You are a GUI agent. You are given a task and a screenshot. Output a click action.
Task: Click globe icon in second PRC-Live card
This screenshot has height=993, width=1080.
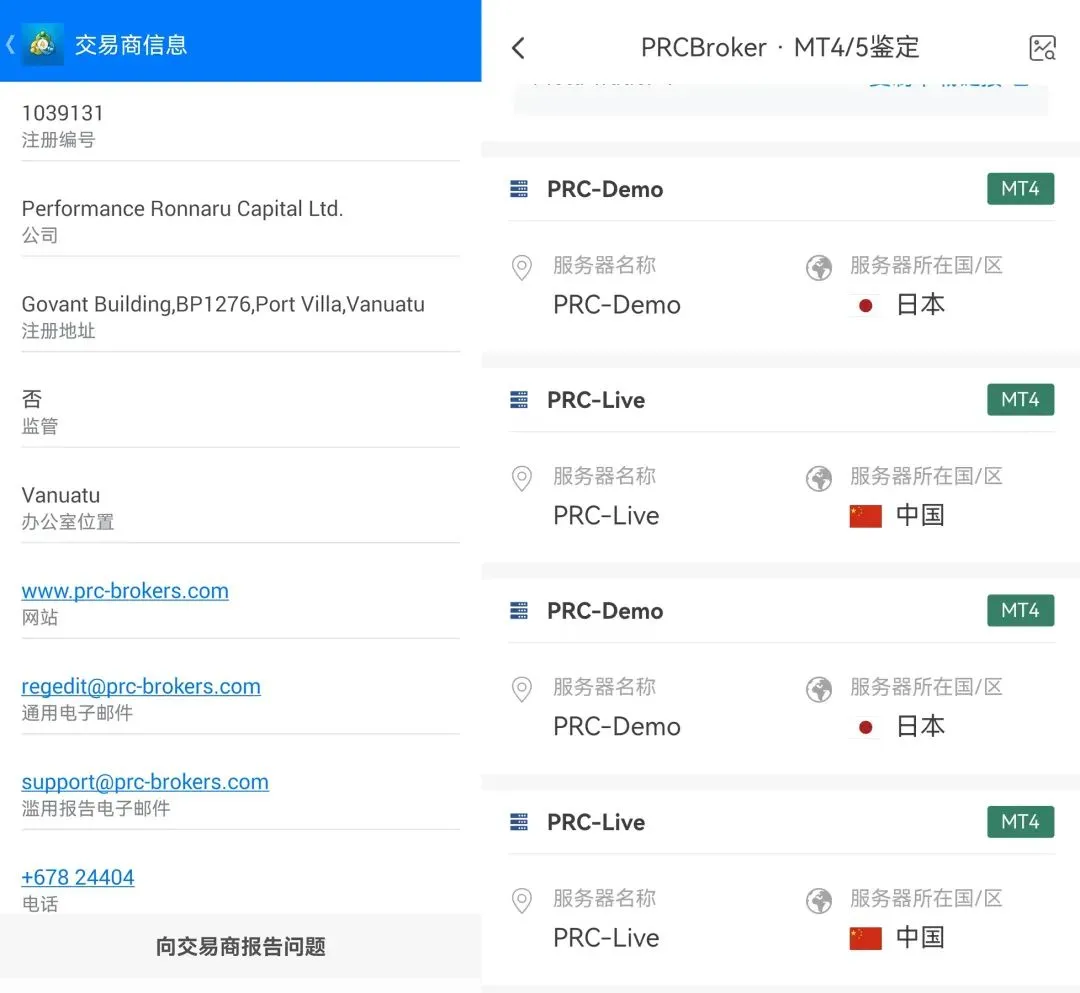tap(819, 900)
